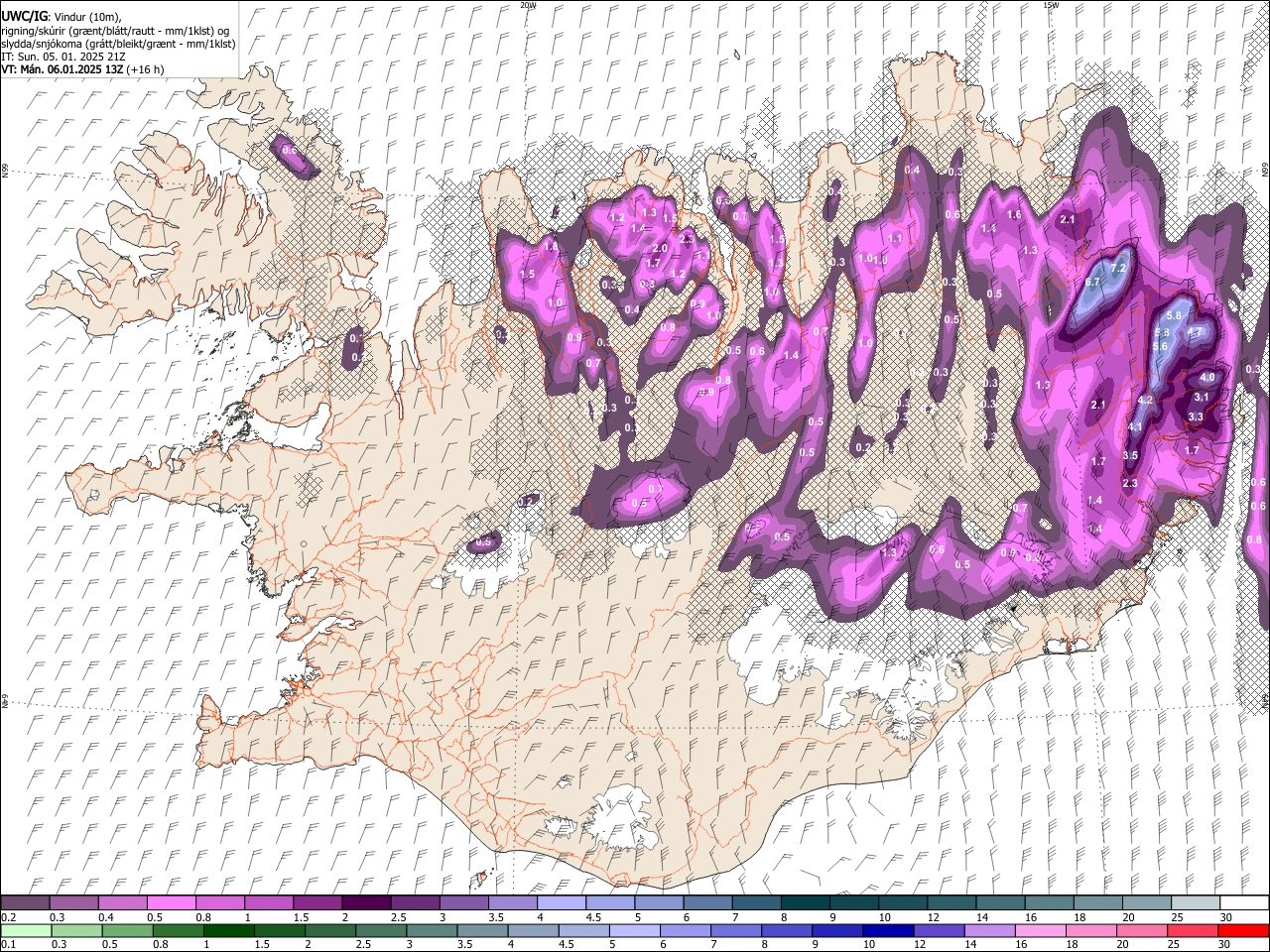
Task: Click the 'IT: Sun. 05. 01. 2025 21Z' line
Action: pos(63,57)
